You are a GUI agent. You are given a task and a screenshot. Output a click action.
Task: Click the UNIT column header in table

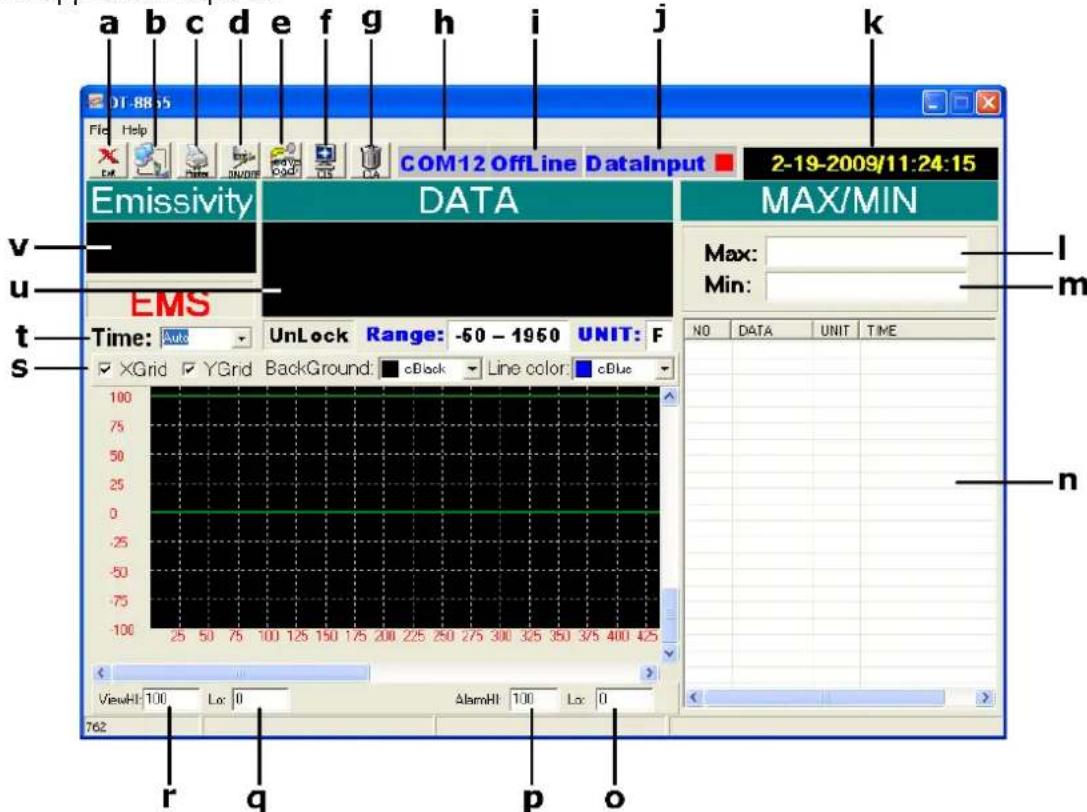pyautogui.click(x=835, y=330)
